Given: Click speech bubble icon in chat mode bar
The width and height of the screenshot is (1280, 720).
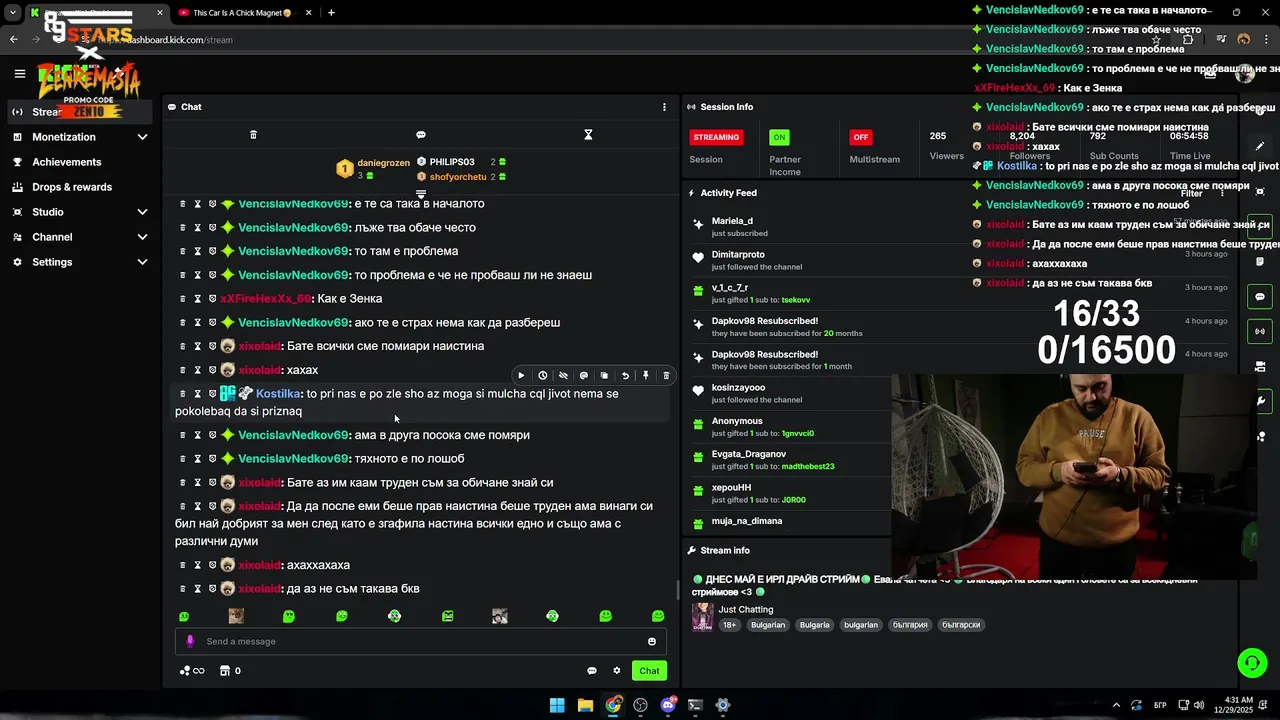Looking at the screenshot, I should coord(421,135).
